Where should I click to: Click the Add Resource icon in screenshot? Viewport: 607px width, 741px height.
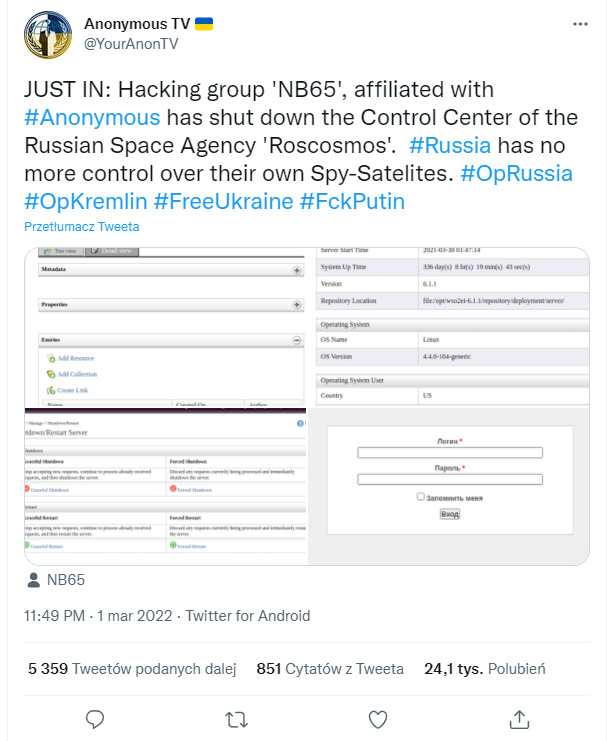pyautogui.click(x=51, y=358)
